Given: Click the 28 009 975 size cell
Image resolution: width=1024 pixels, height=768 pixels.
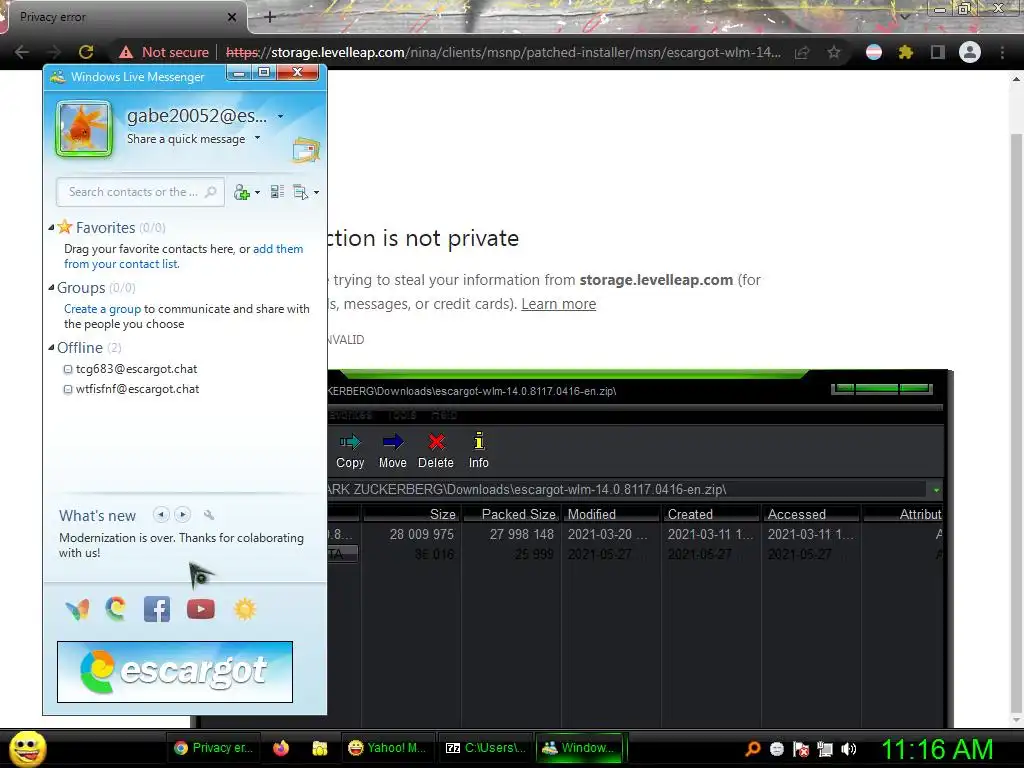Looking at the screenshot, I should click(421, 534).
